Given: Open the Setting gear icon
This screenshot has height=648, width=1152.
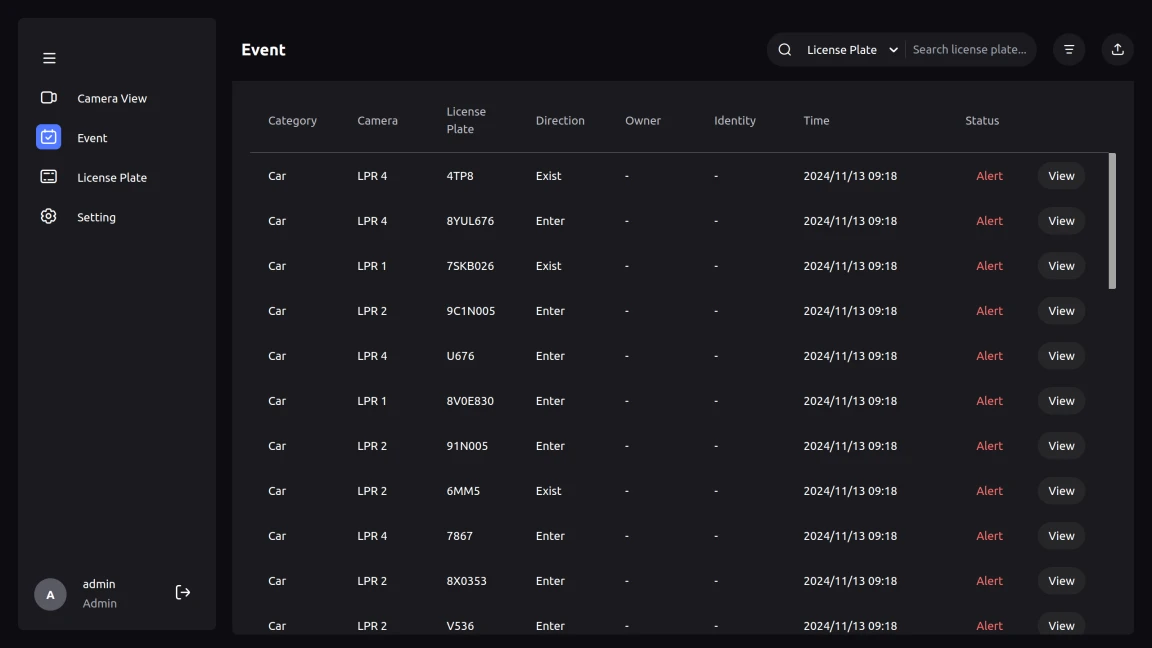Looking at the screenshot, I should coord(48,217).
